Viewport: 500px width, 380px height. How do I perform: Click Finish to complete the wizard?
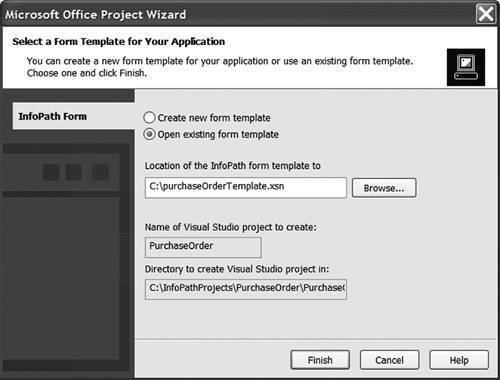[320, 360]
